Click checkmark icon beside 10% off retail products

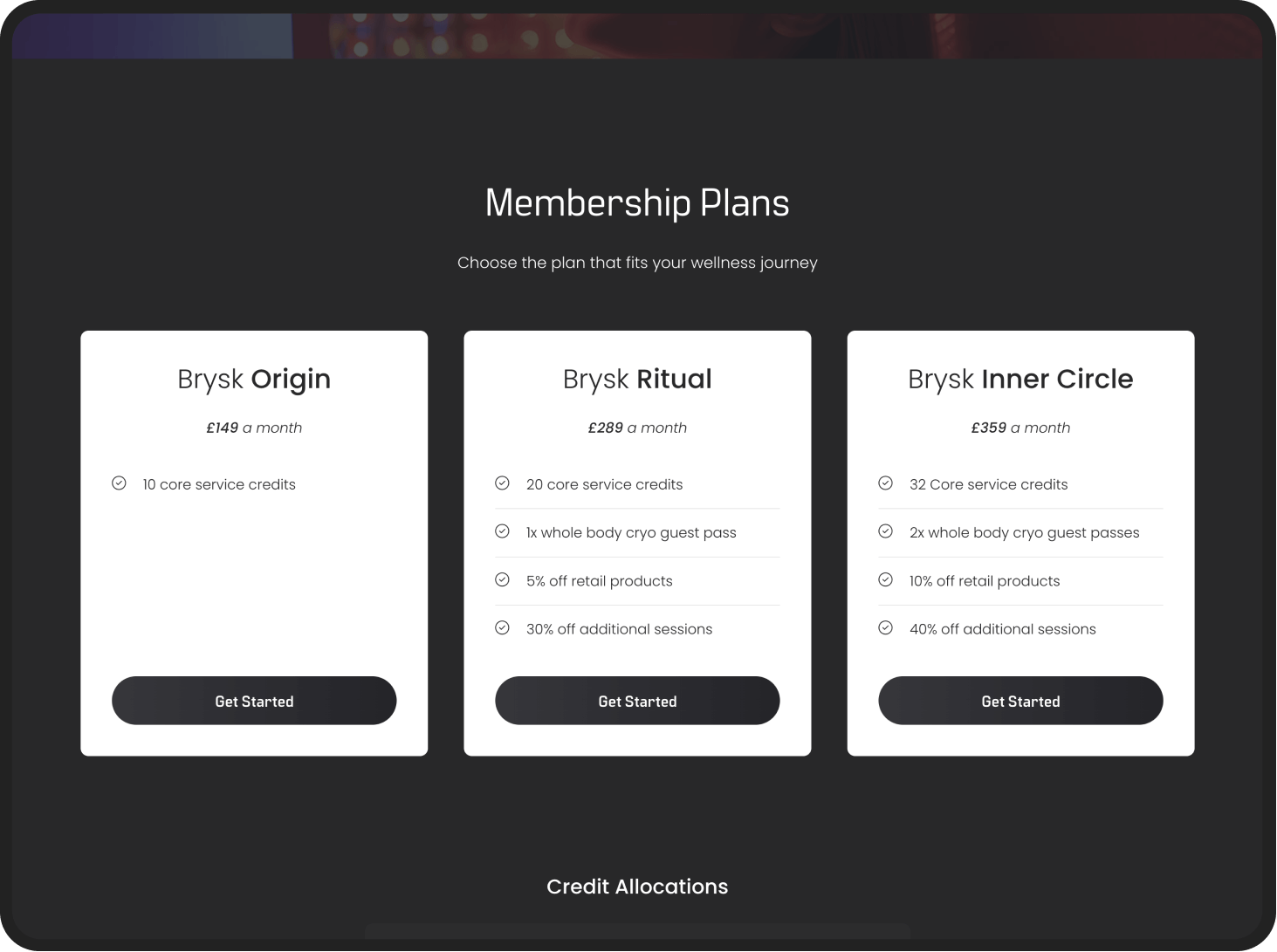tap(885, 579)
